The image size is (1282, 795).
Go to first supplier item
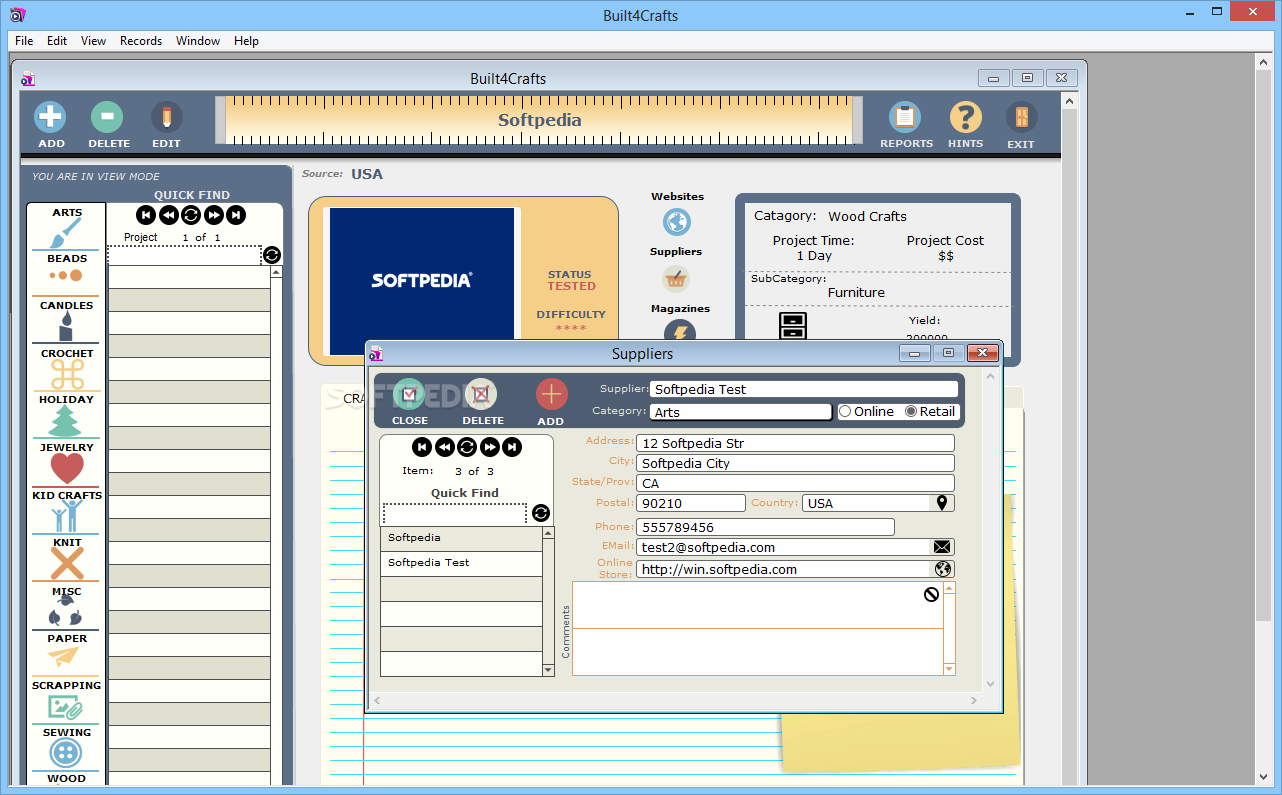pyautogui.click(x=422, y=447)
